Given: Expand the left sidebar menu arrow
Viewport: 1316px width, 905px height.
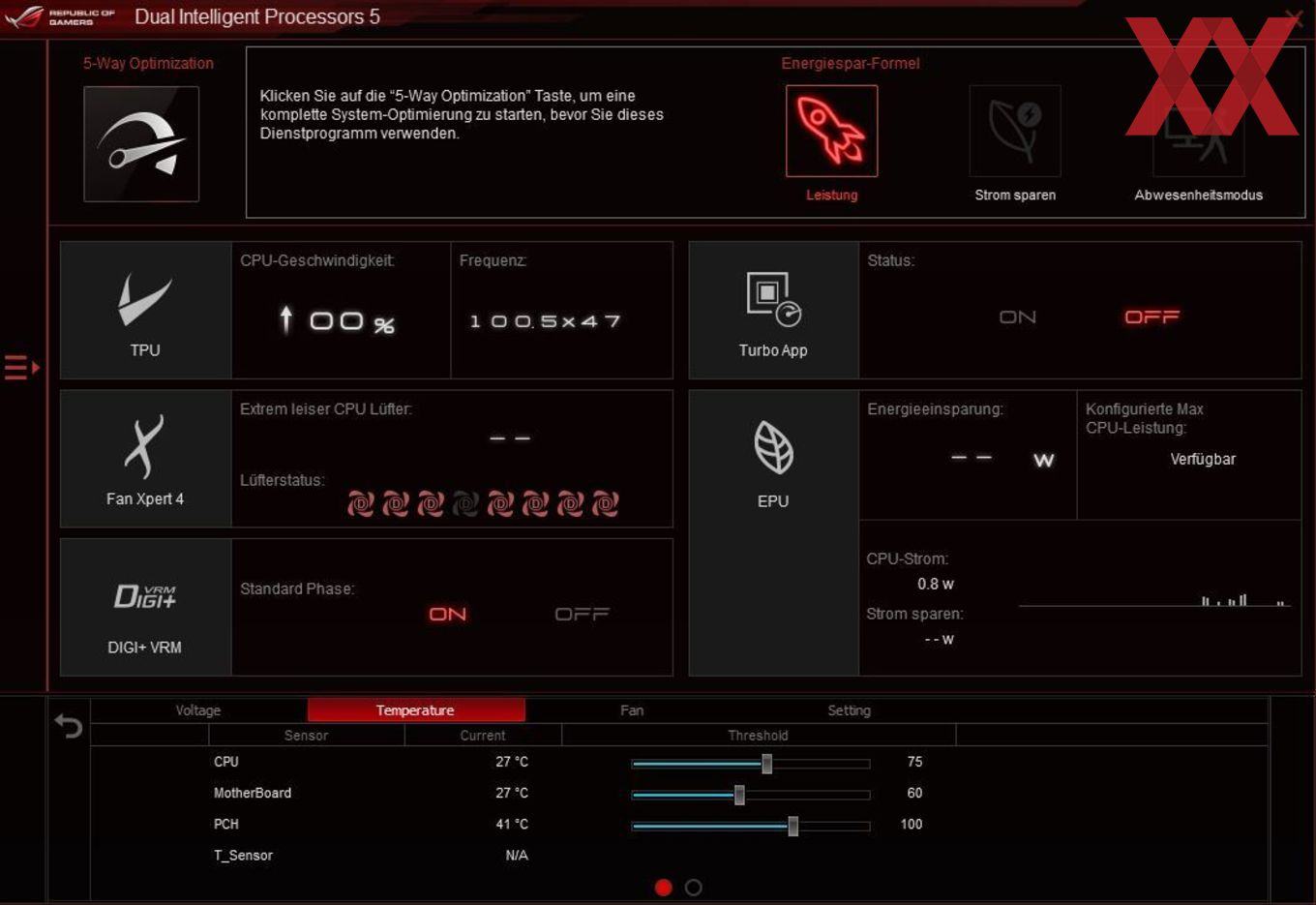Looking at the screenshot, I should coord(22,368).
